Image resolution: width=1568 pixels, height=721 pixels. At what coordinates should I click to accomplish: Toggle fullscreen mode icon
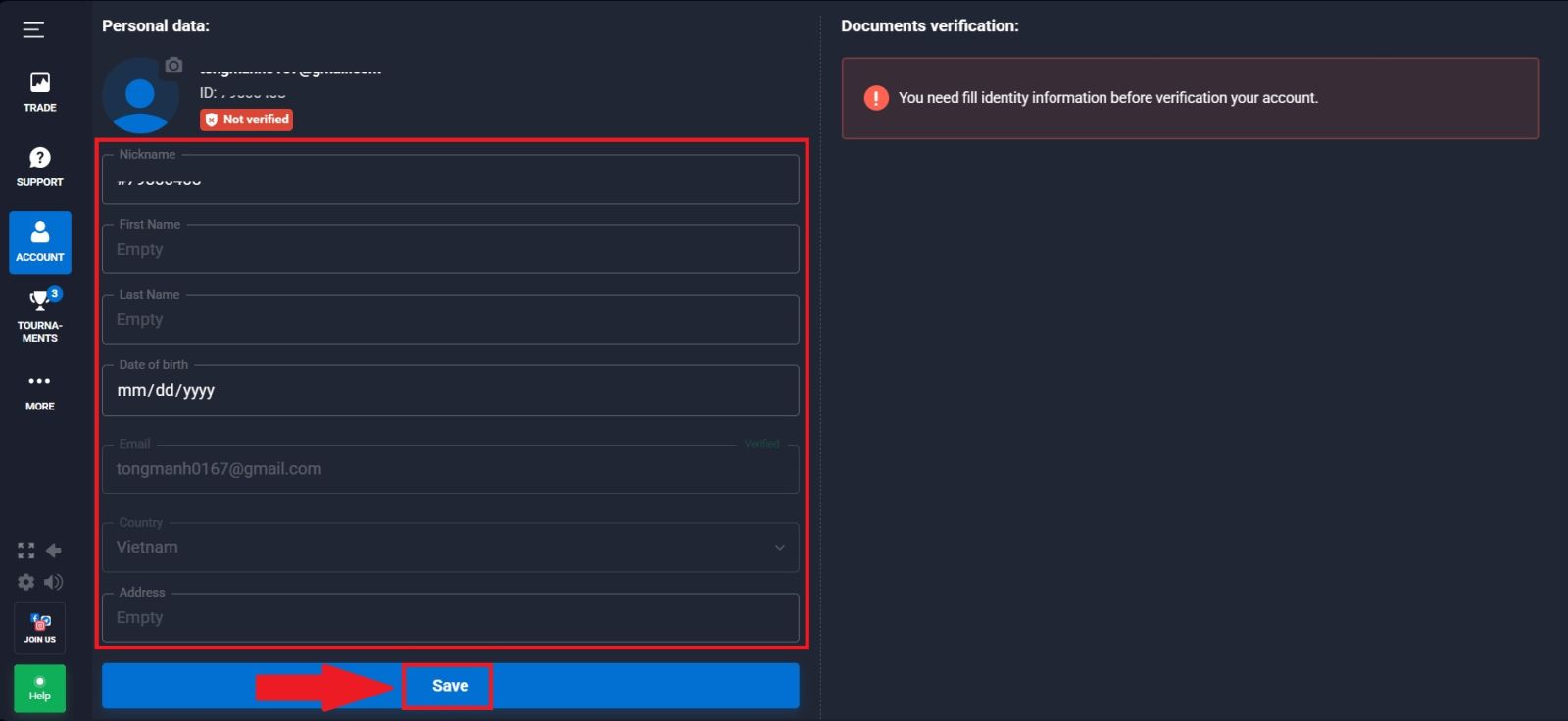click(26, 551)
